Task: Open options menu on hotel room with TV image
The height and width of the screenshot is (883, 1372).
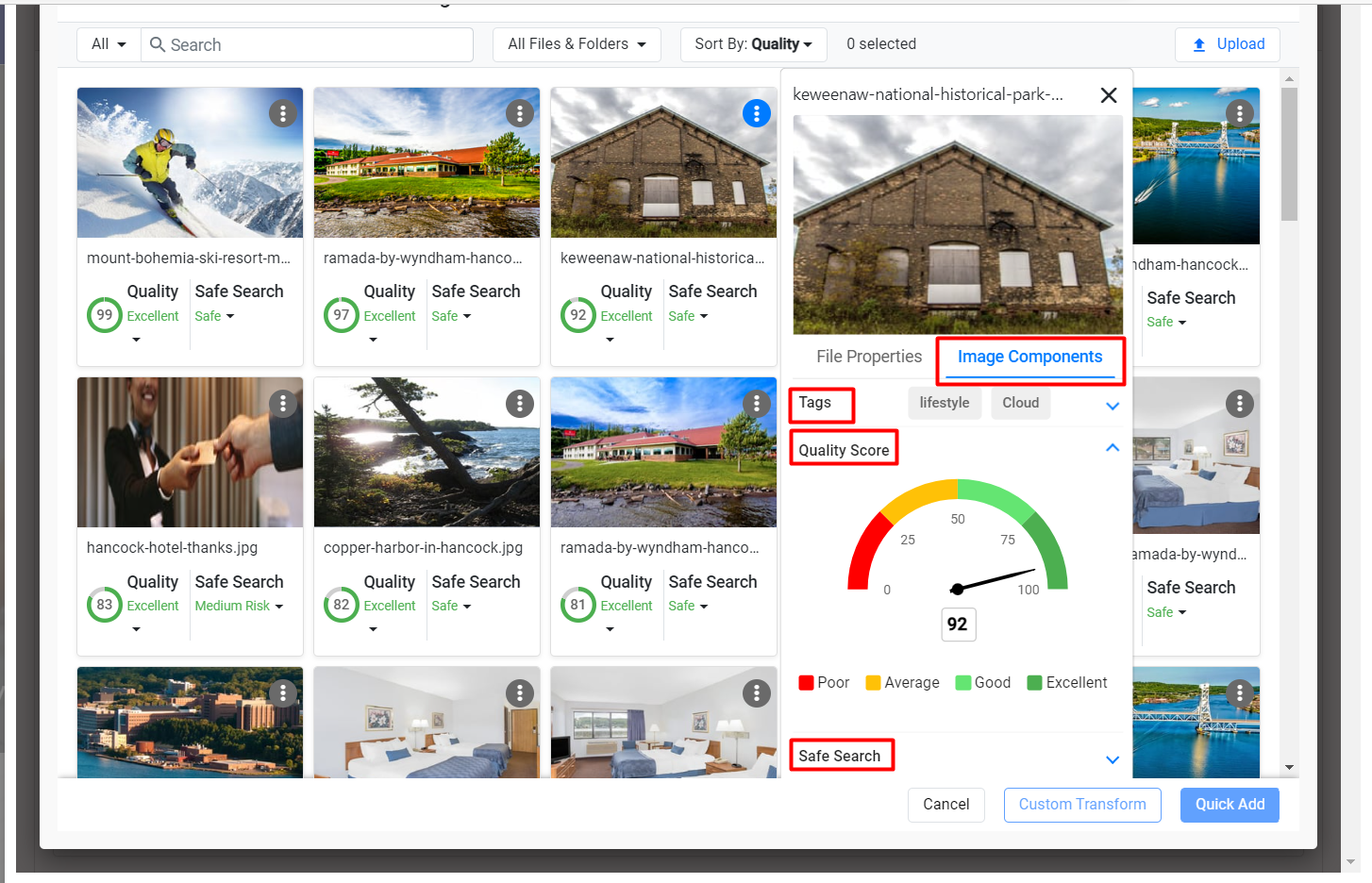Action: click(757, 693)
